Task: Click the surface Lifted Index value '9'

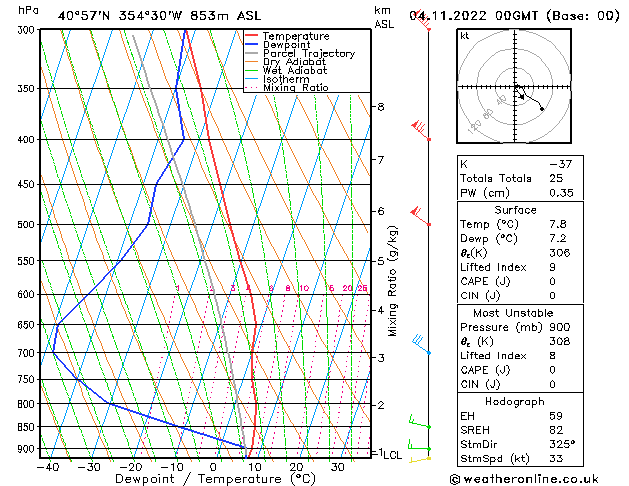Action: (552, 267)
